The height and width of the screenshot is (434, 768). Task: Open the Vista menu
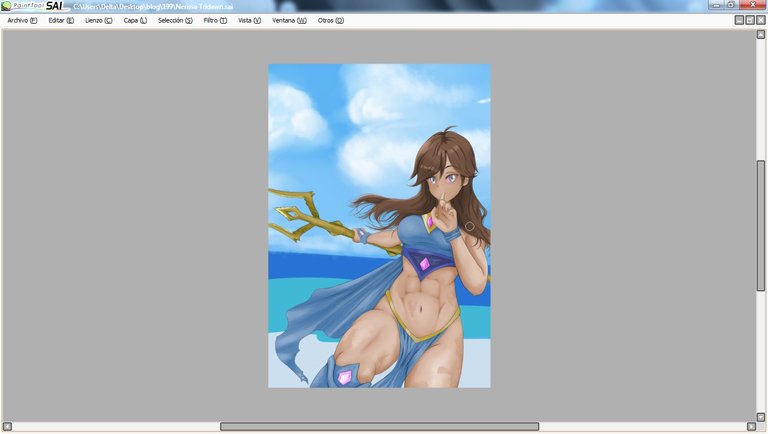(249, 21)
